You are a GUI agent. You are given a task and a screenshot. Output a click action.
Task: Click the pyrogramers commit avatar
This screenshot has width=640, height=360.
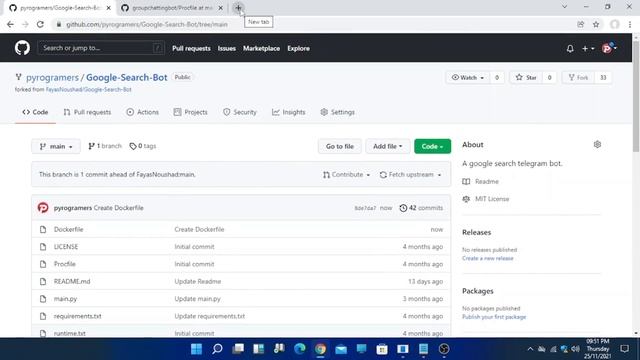pyautogui.click(x=43, y=208)
